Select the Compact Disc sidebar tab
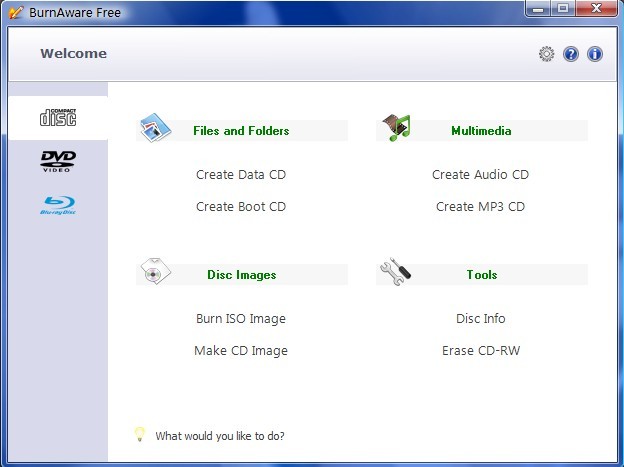This screenshot has width=624, height=467. (58, 118)
